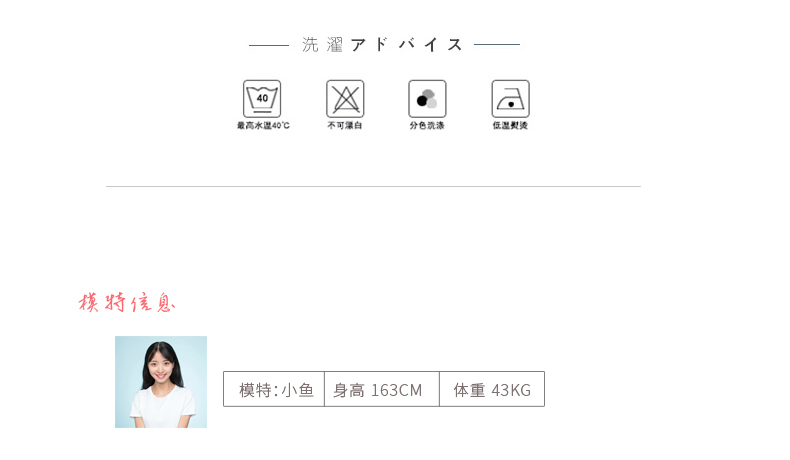
Task: Click the 最高水温40°C caption
Action: coord(263,125)
